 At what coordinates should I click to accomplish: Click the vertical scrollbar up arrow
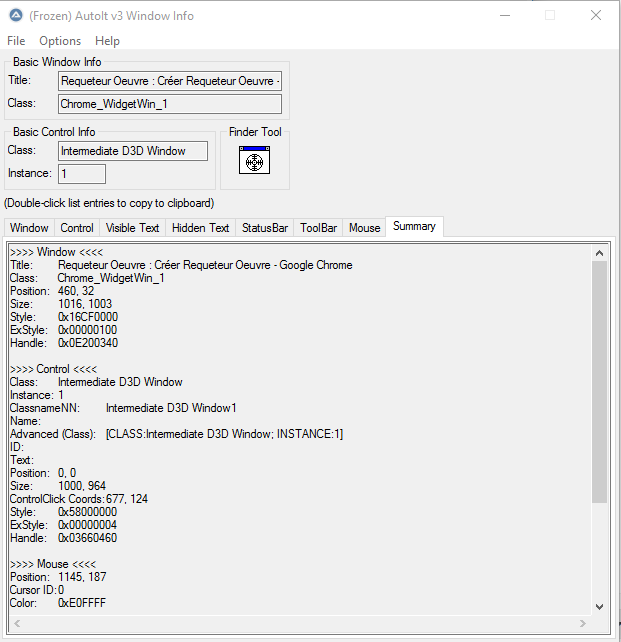point(599,253)
